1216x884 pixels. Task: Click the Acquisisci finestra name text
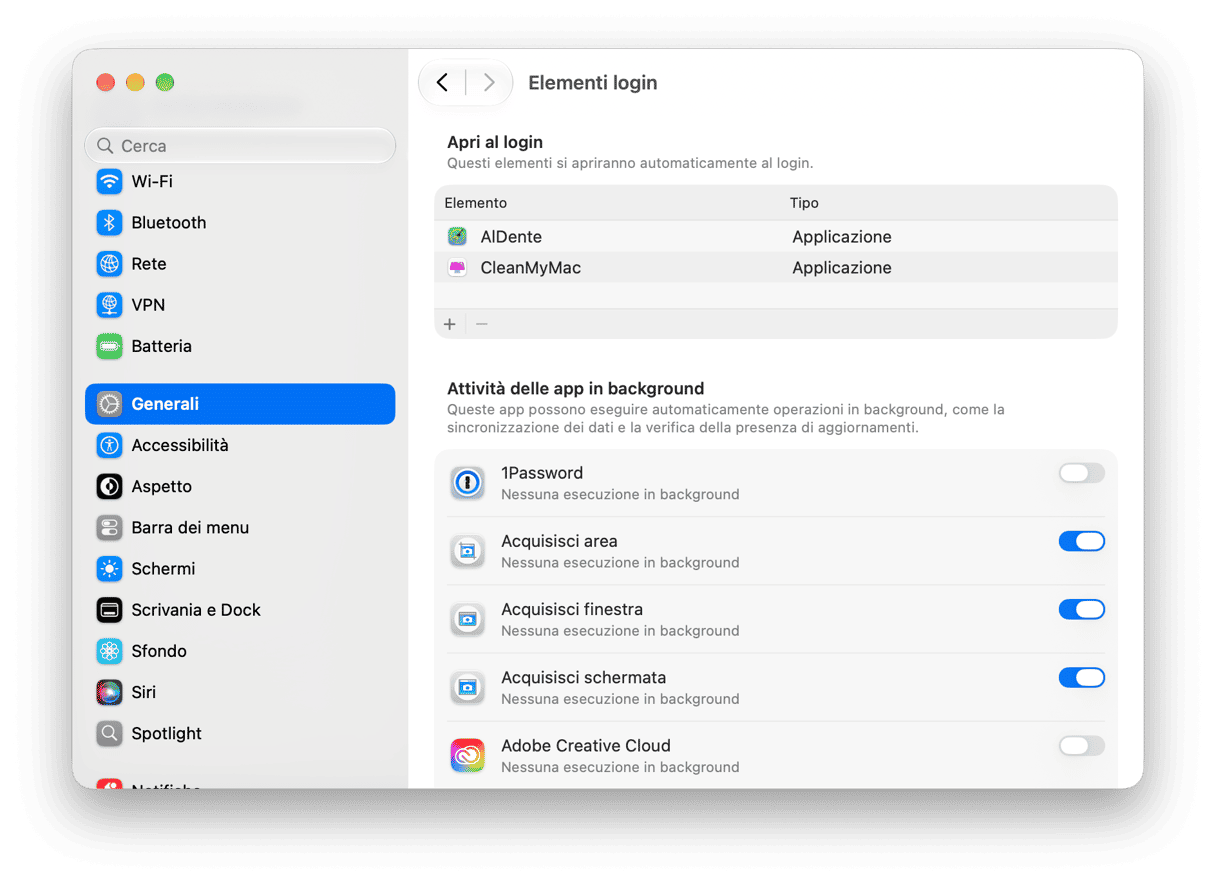tap(572, 609)
